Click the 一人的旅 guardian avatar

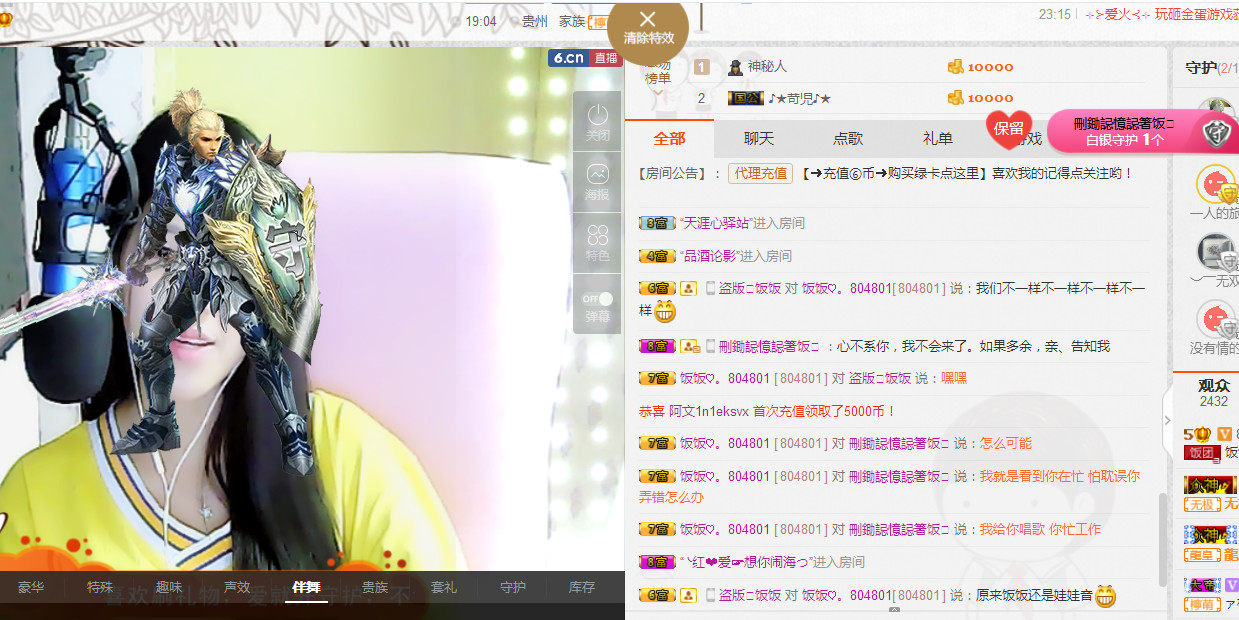(1216, 185)
